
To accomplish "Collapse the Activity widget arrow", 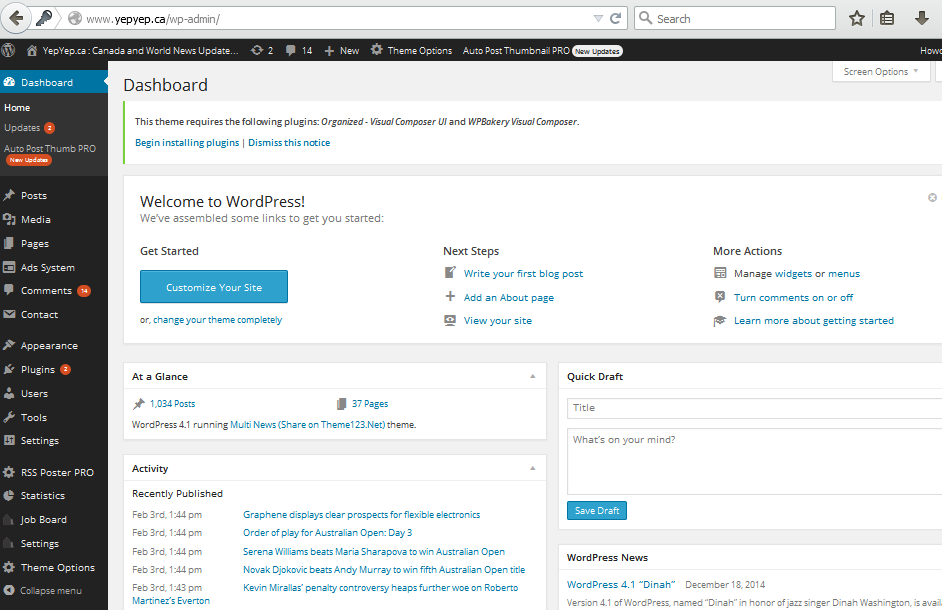I will (532, 468).
